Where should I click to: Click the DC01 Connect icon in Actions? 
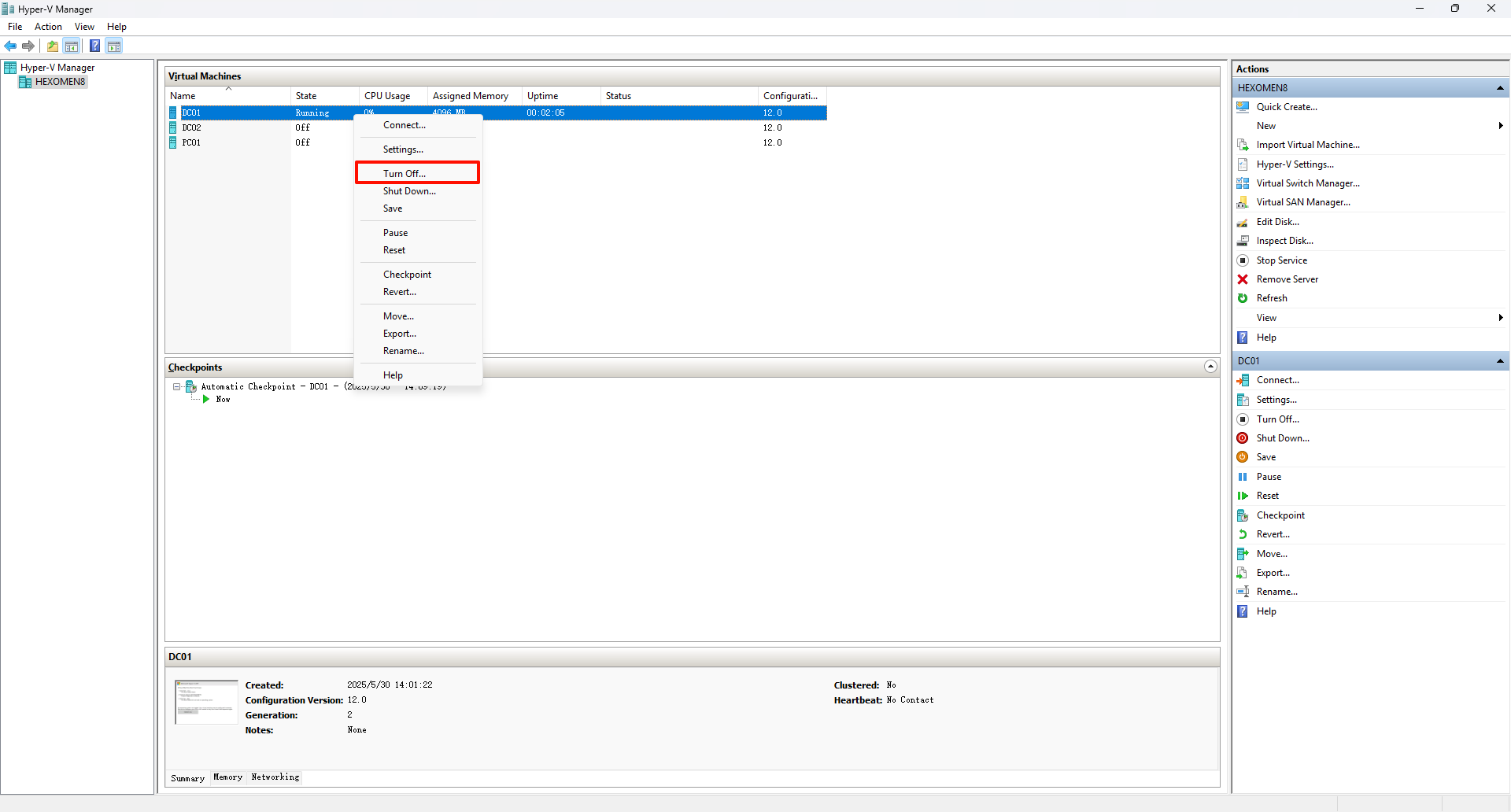click(1243, 380)
